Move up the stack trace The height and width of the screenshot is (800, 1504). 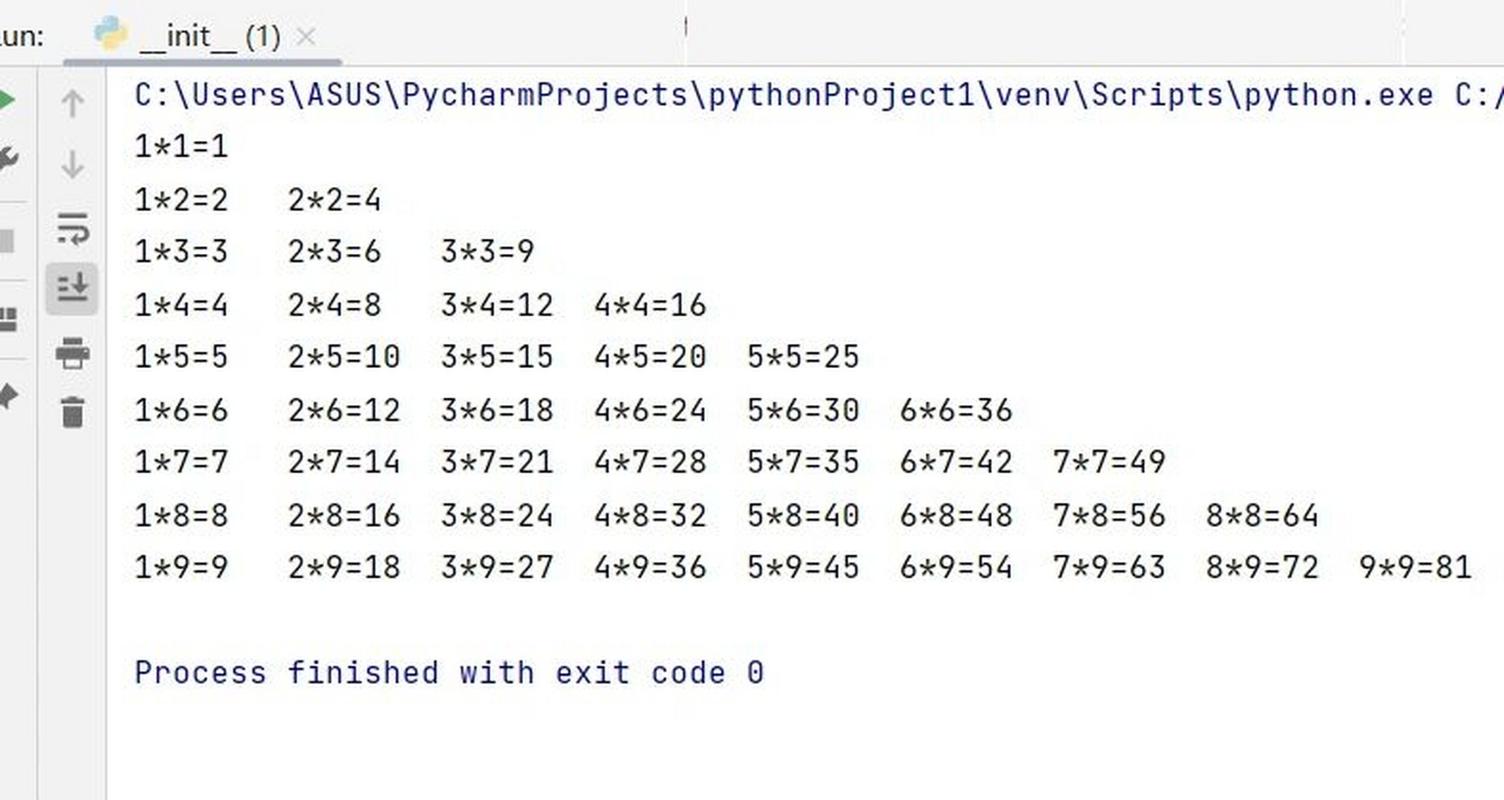[72, 103]
